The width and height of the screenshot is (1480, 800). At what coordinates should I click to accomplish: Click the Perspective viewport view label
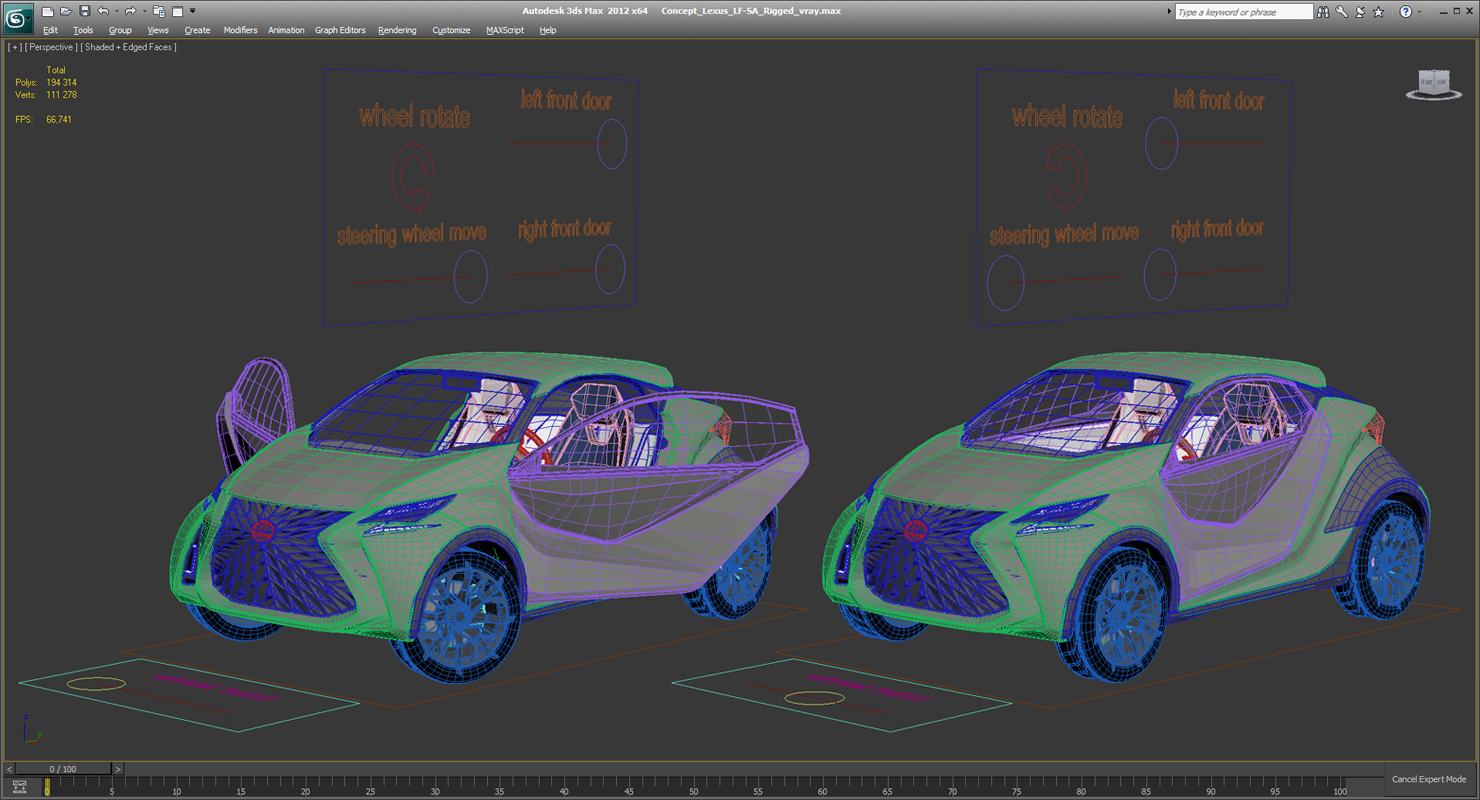coord(50,47)
